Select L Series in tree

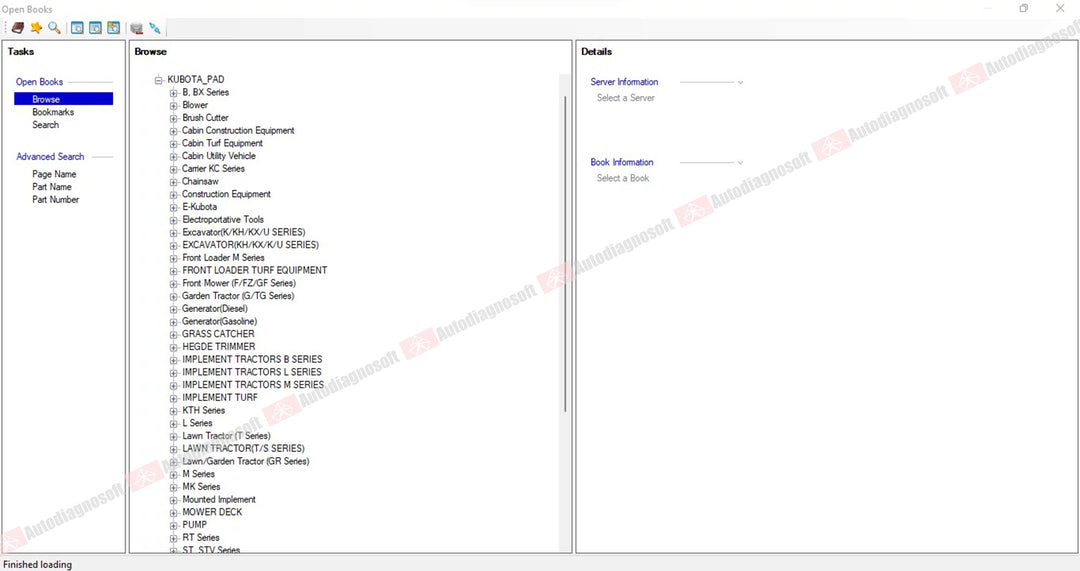click(198, 424)
